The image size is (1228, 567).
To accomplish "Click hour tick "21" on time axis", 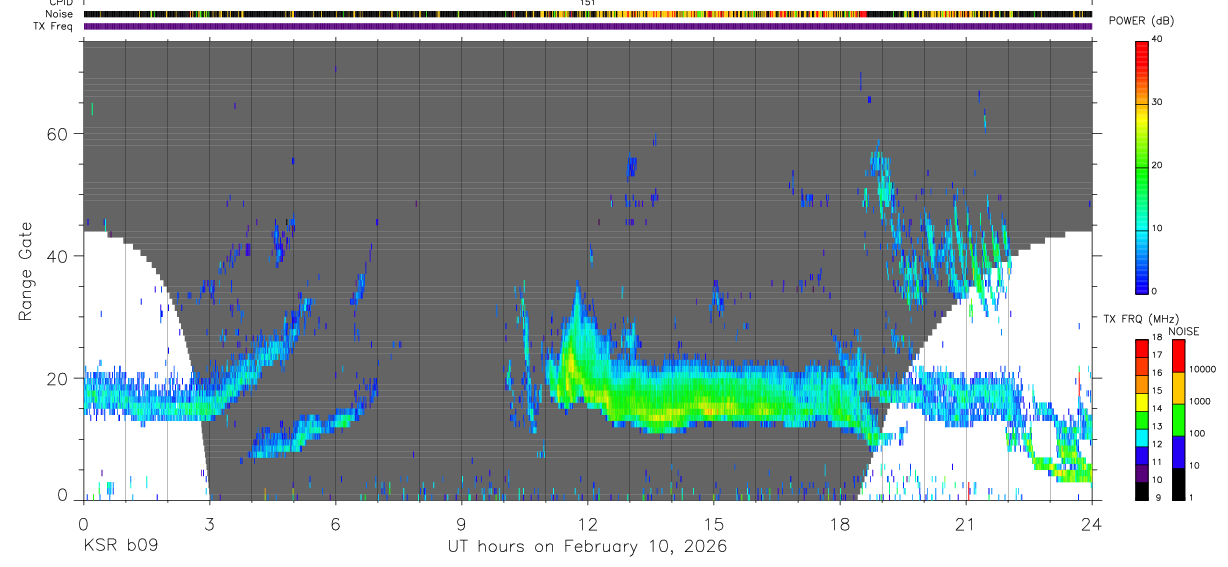I will point(966,524).
